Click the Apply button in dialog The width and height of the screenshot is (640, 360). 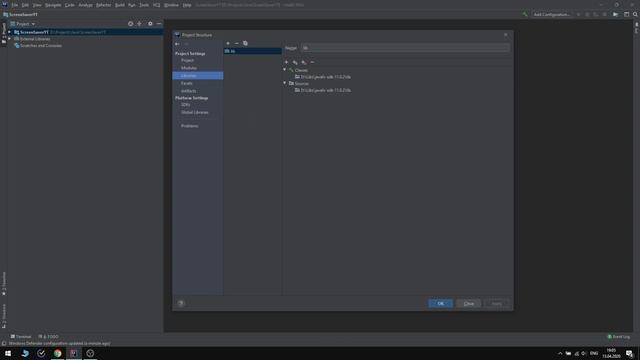pyautogui.click(x=497, y=303)
